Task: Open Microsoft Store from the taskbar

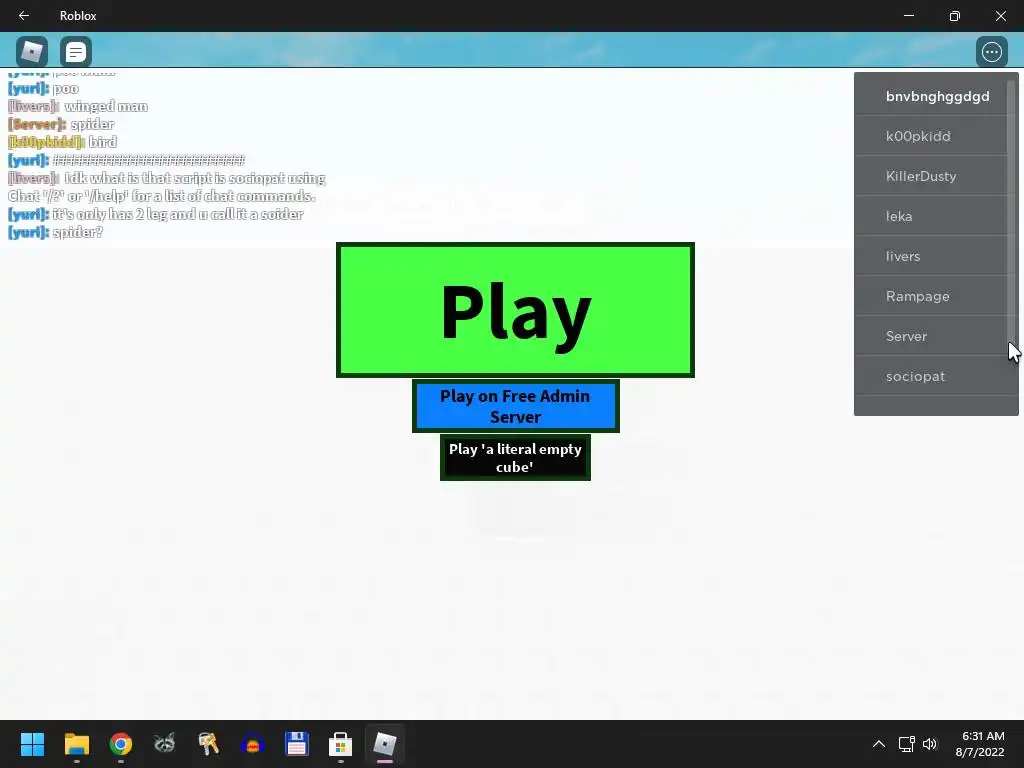Action: pos(340,744)
